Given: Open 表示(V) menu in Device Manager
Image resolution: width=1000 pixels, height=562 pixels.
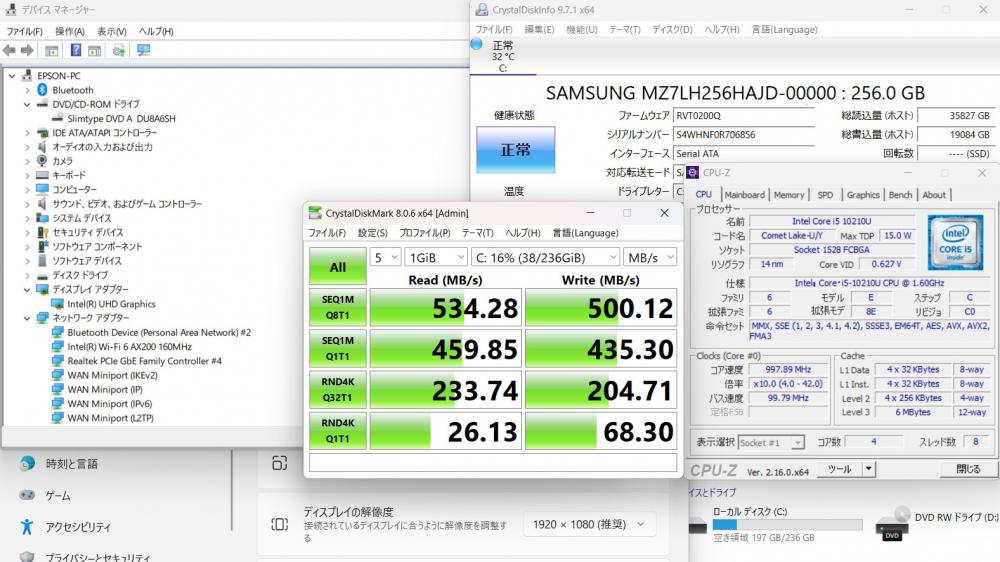Looking at the screenshot, I should [x=112, y=31].
